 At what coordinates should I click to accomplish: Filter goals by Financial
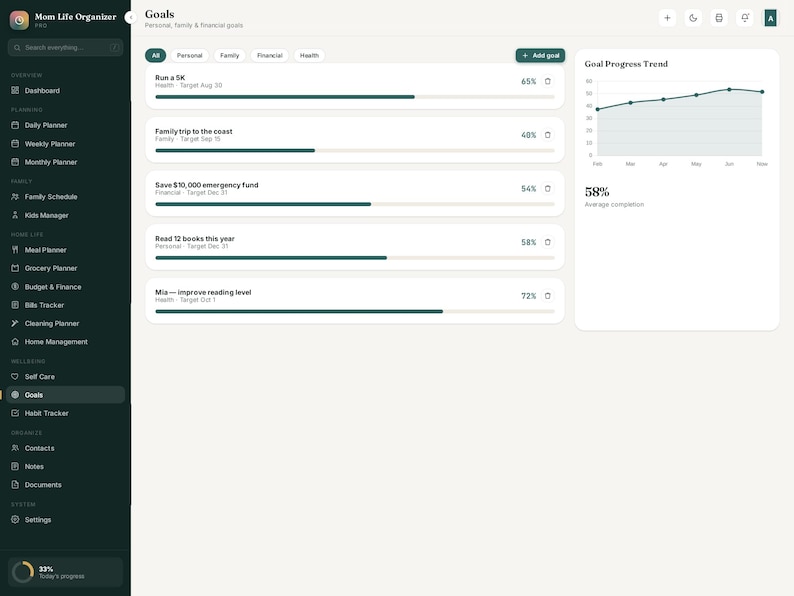(269, 56)
